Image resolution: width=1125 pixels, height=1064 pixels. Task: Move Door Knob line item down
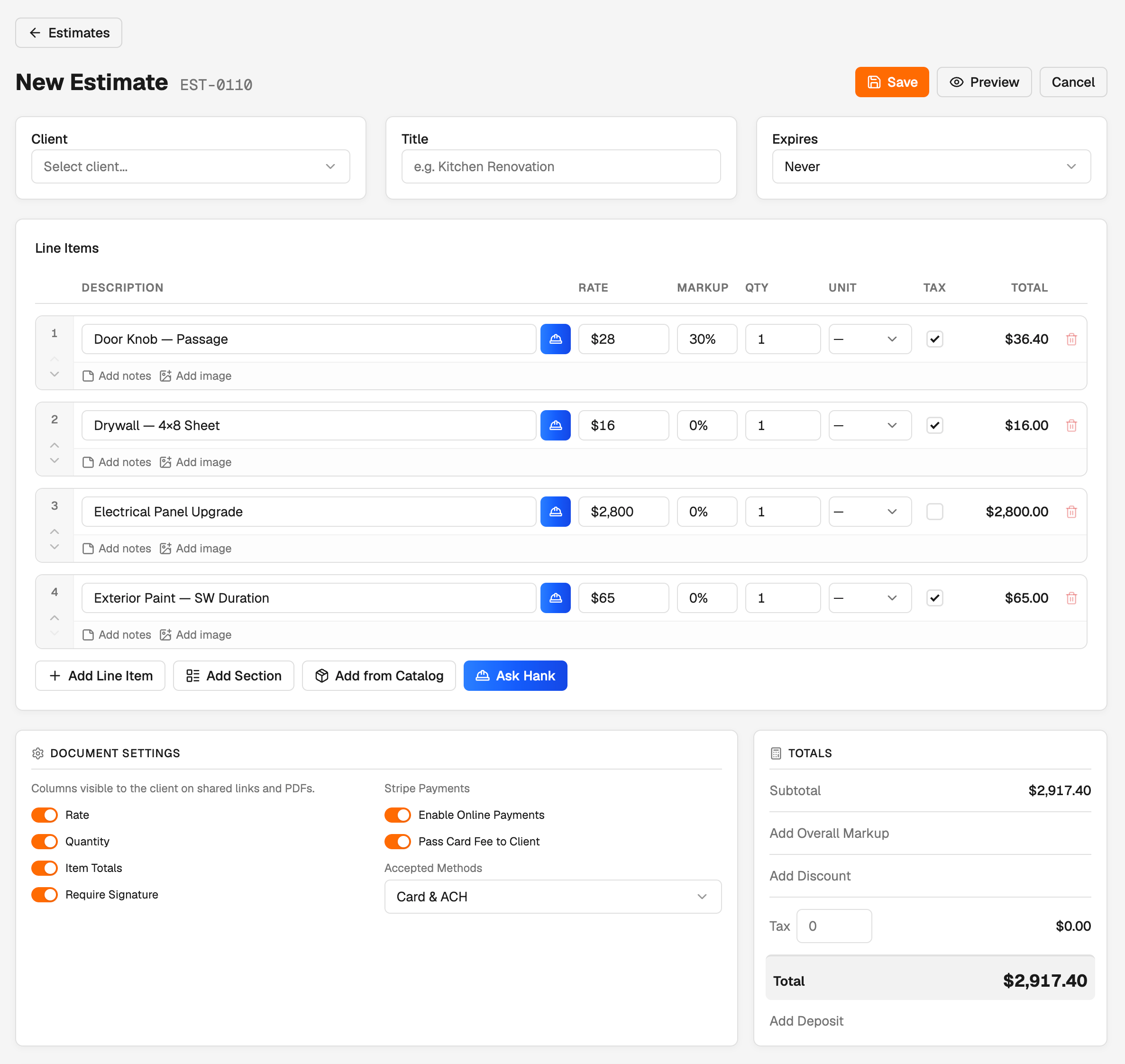pyautogui.click(x=55, y=374)
